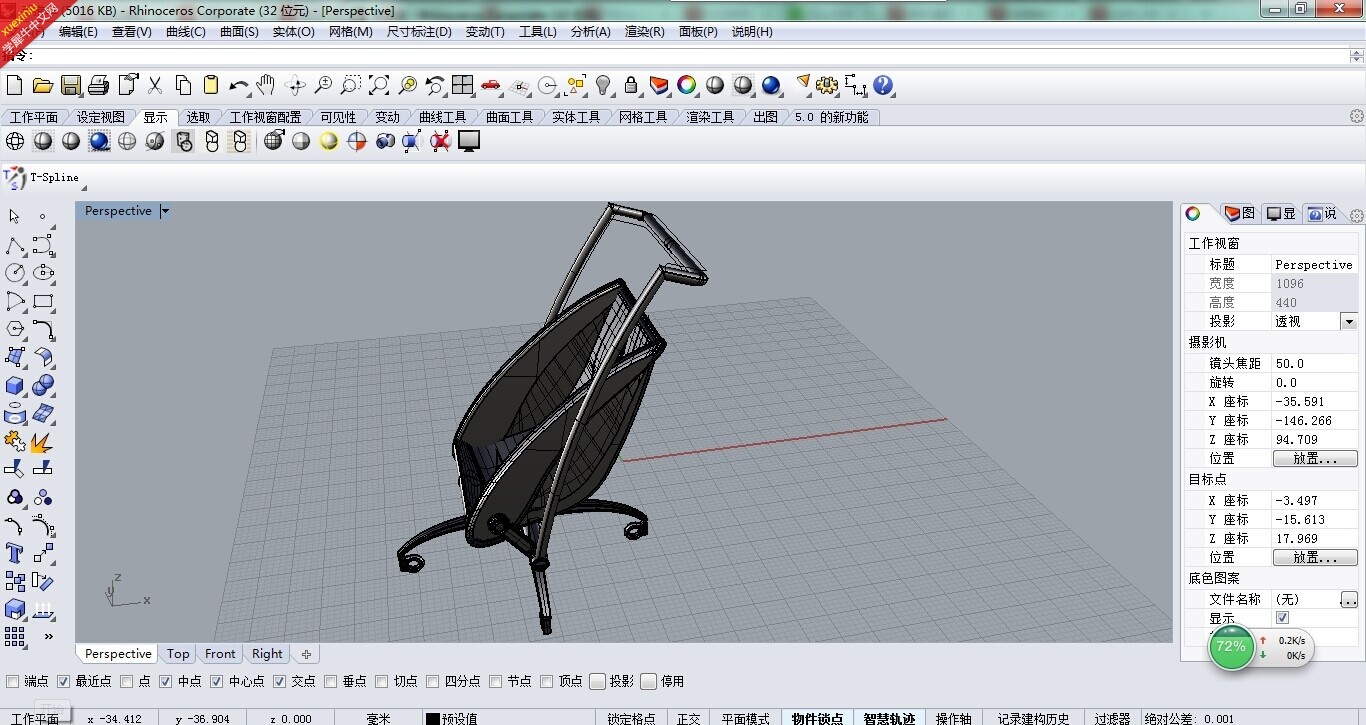Click the blue Rendered sphere display icon

point(99,141)
